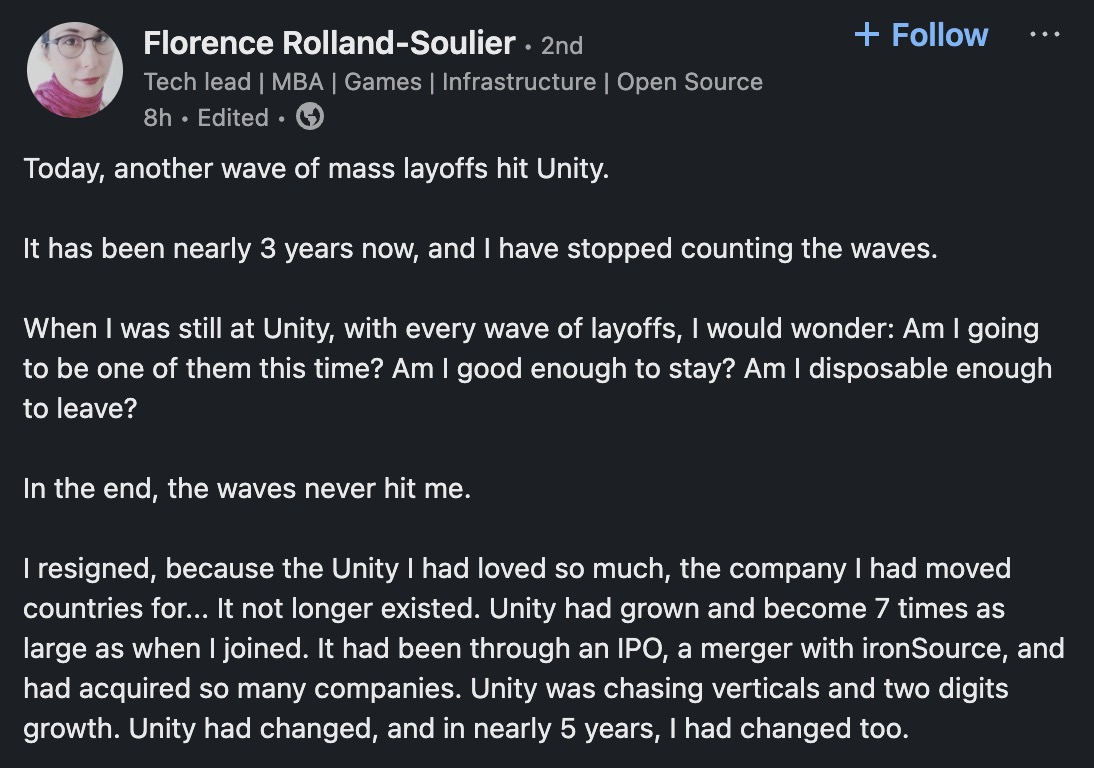Click "Infrastructure" in the author headline
Image resolution: width=1094 pixels, height=768 pixels.
(519, 82)
